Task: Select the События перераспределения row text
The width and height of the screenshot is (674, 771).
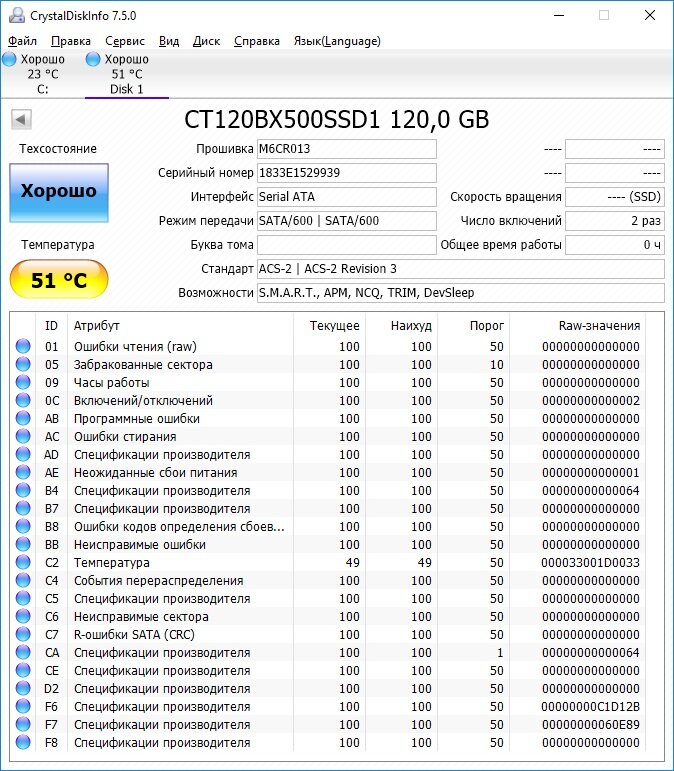Action: coord(158,581)
